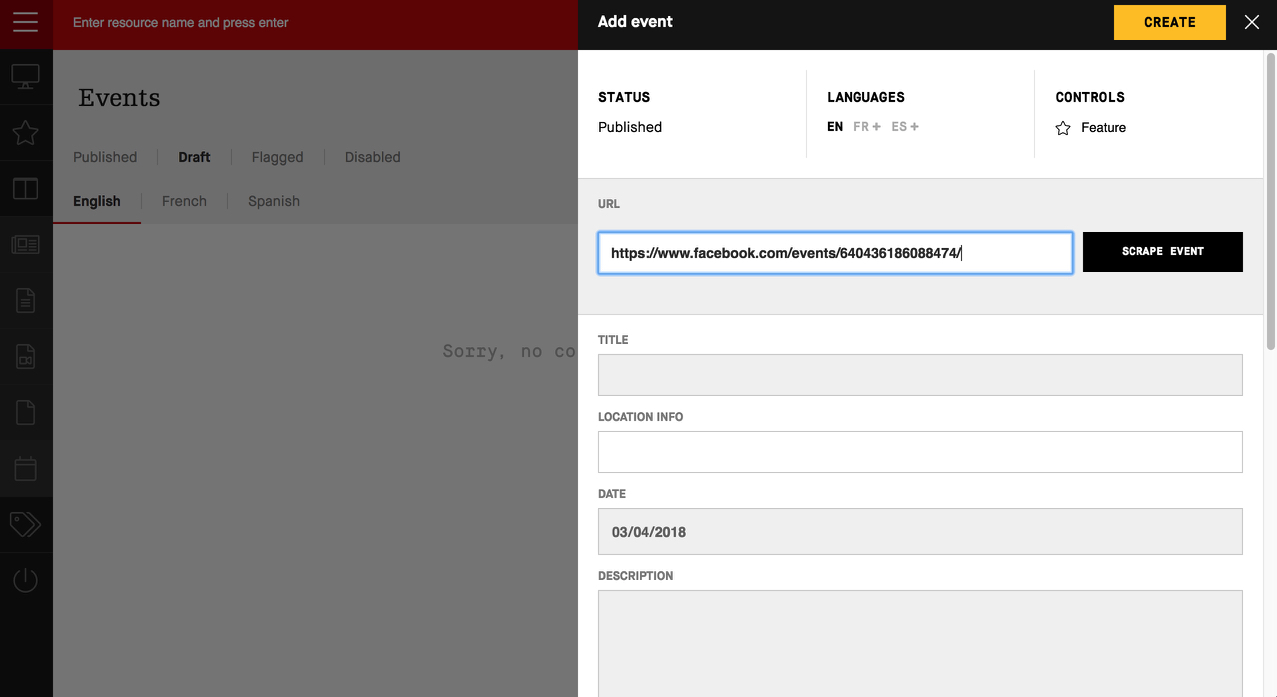Open the hamburger menu
Screen dimensions: 1277x697
pyautogui.click(x=26, y=22)
